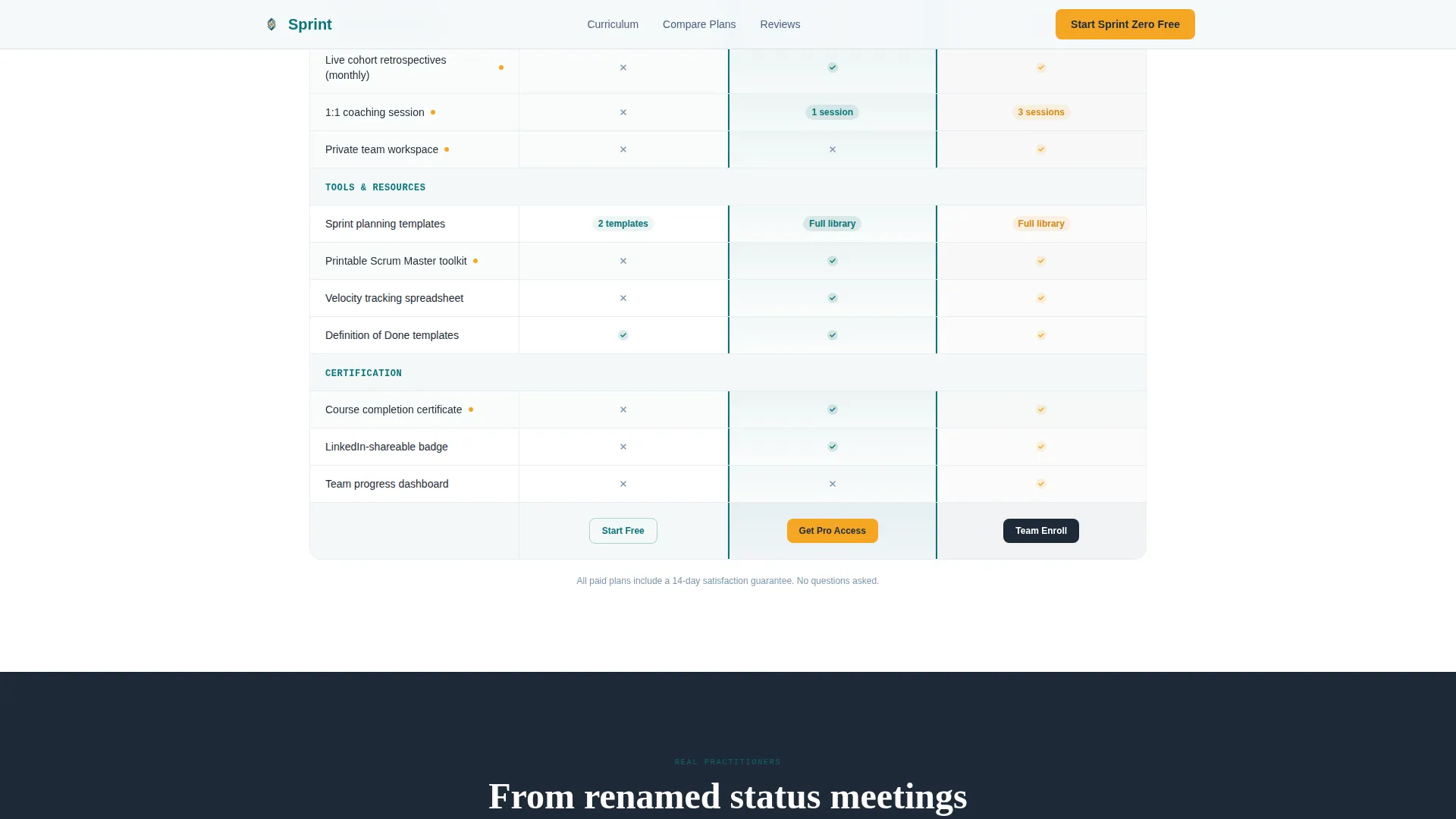
Task: Click Free column checkmark for Definition of Done templates
Action: click(x=623, y=335)
